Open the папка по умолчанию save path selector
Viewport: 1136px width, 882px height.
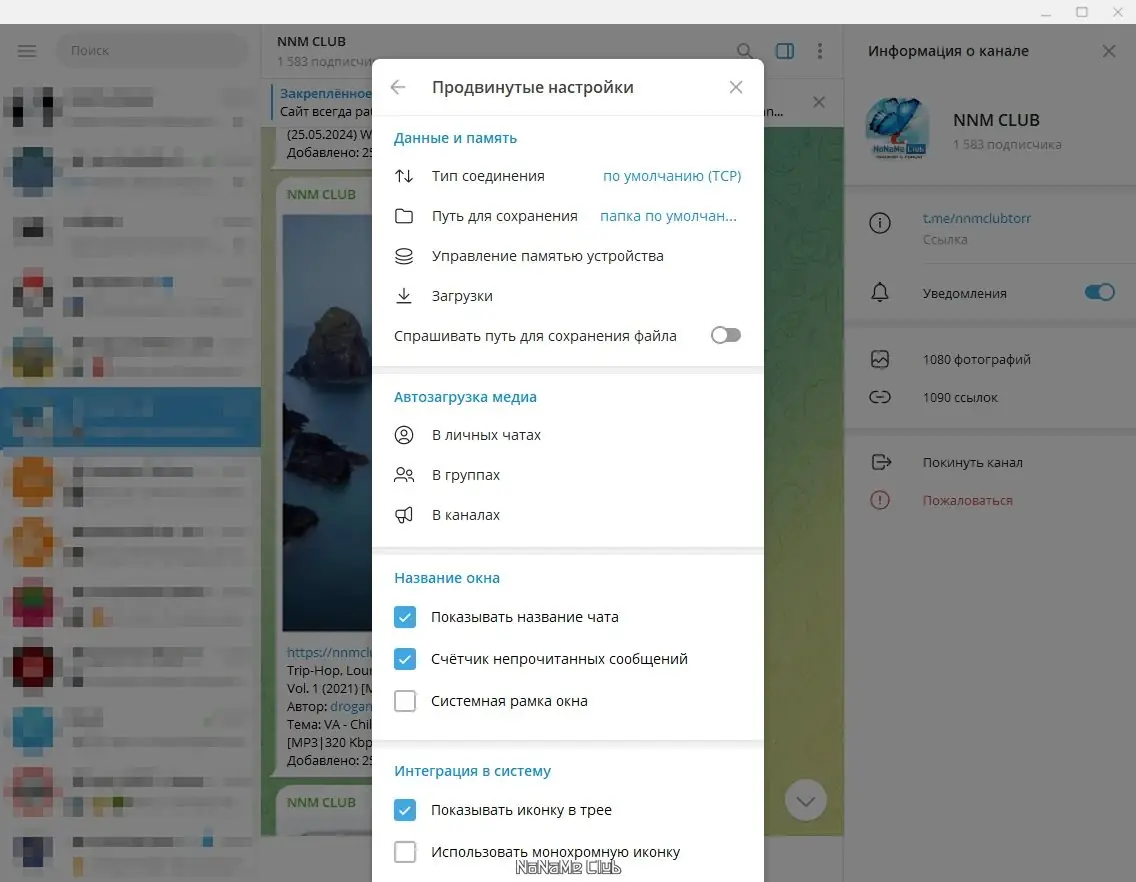pyautogui.click(x=668, y=216)
